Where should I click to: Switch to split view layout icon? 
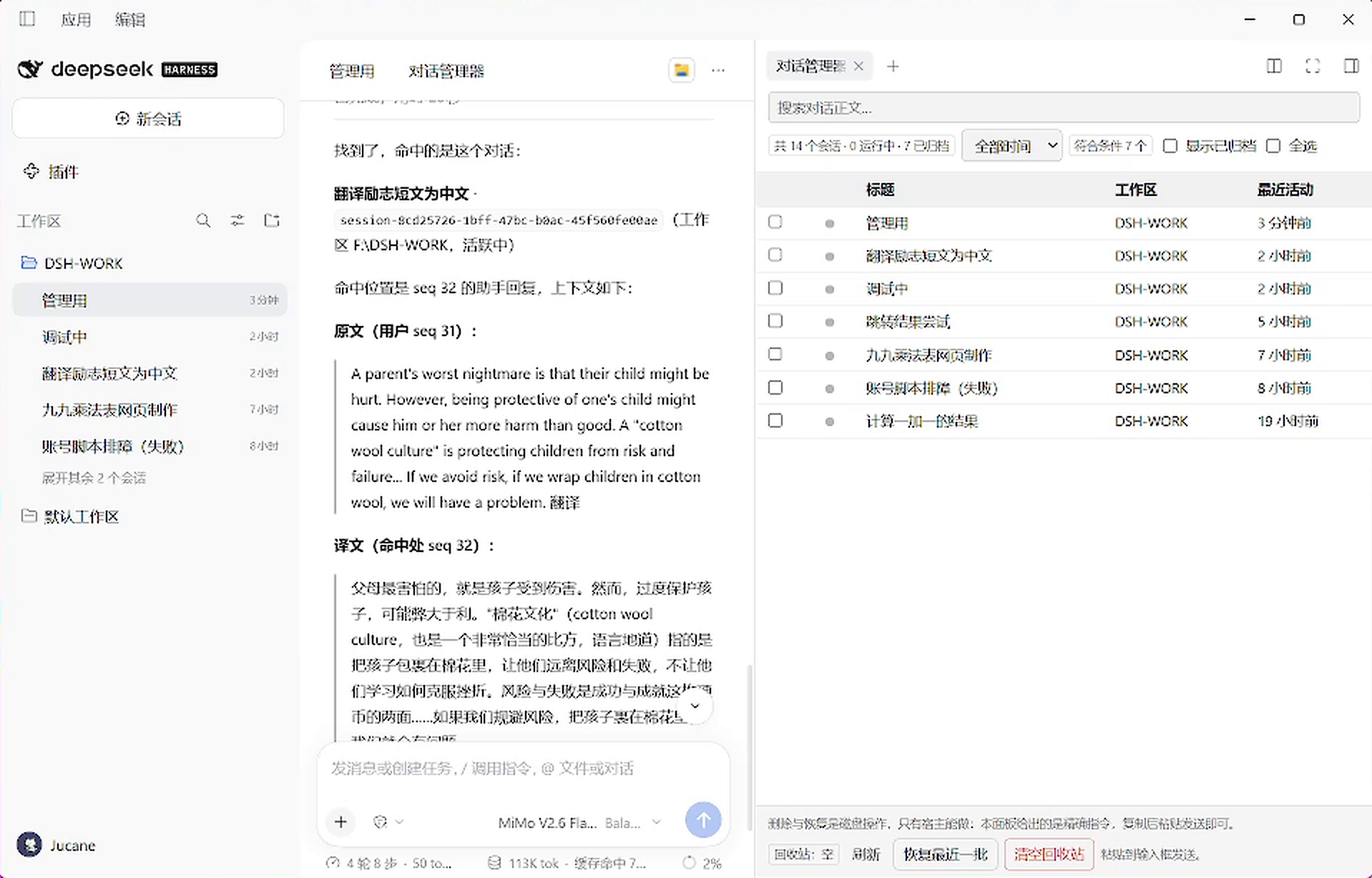click(x=1274, y=66)
